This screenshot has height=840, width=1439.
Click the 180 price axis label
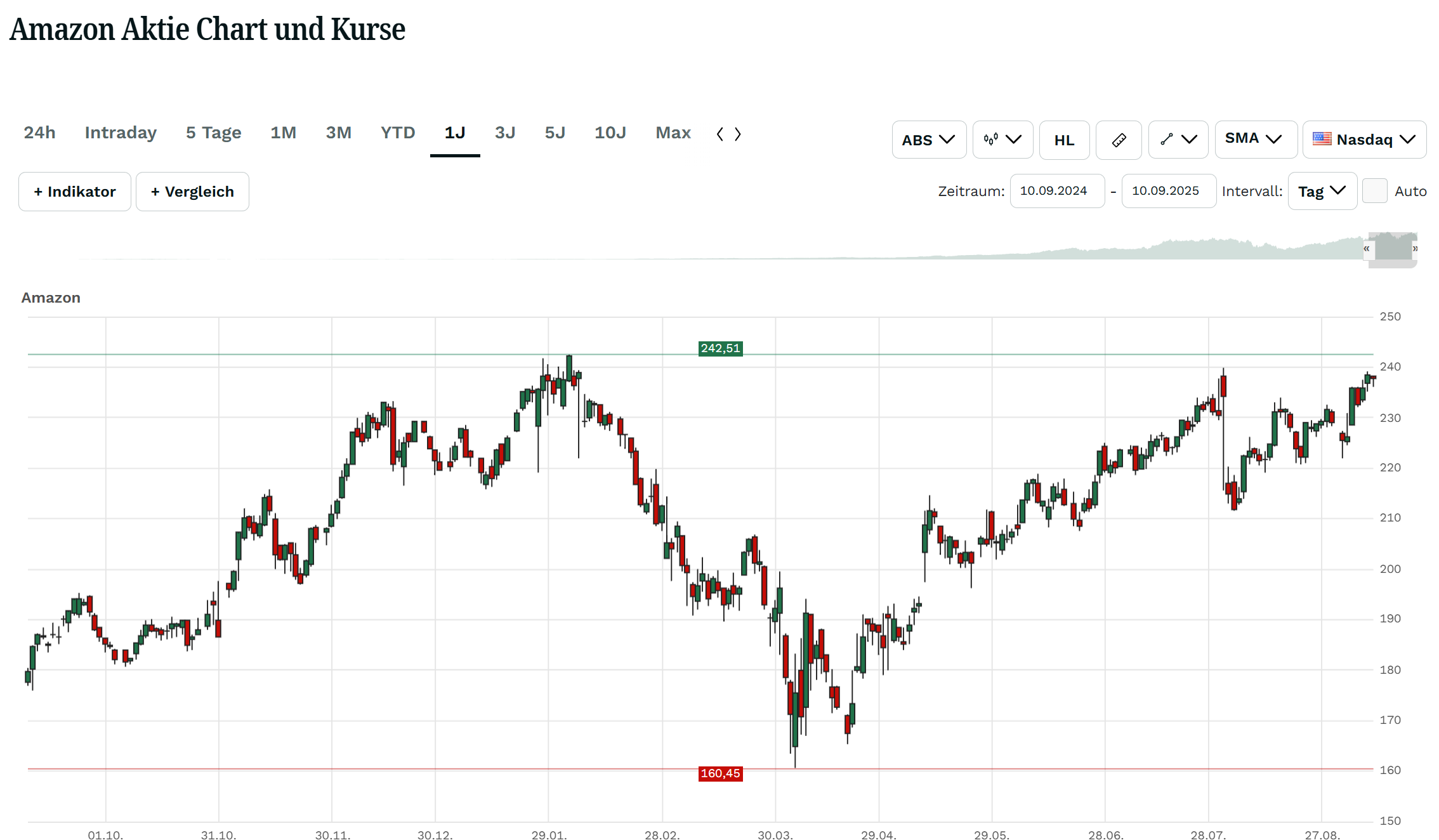[1390, 670]
